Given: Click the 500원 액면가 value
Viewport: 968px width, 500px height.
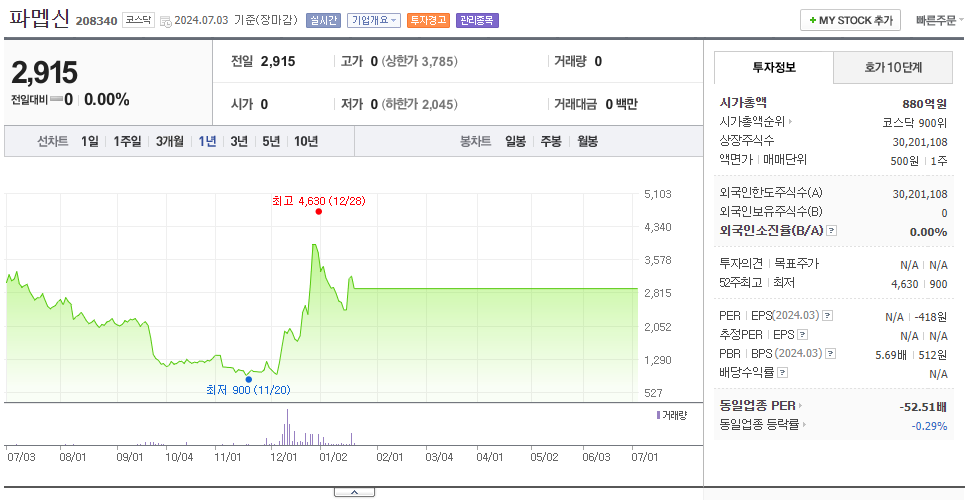Looking at the screenshot, I should point(904,160).
